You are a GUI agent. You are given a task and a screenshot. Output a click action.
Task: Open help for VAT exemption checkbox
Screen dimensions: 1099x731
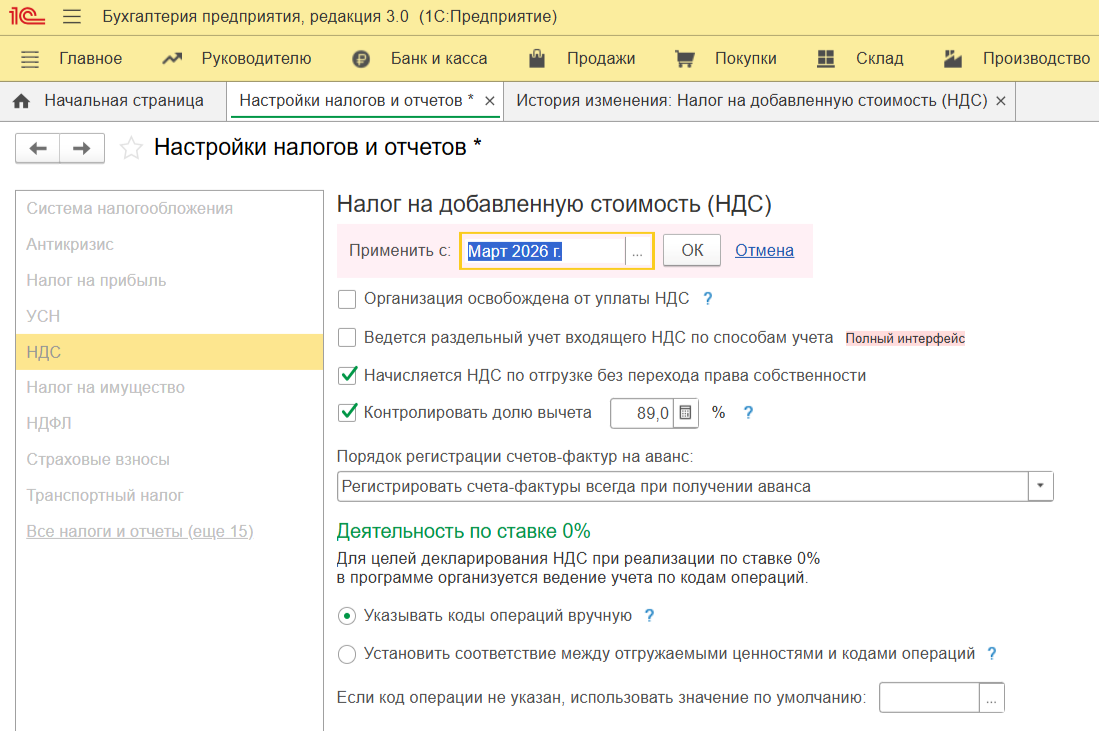708,298
